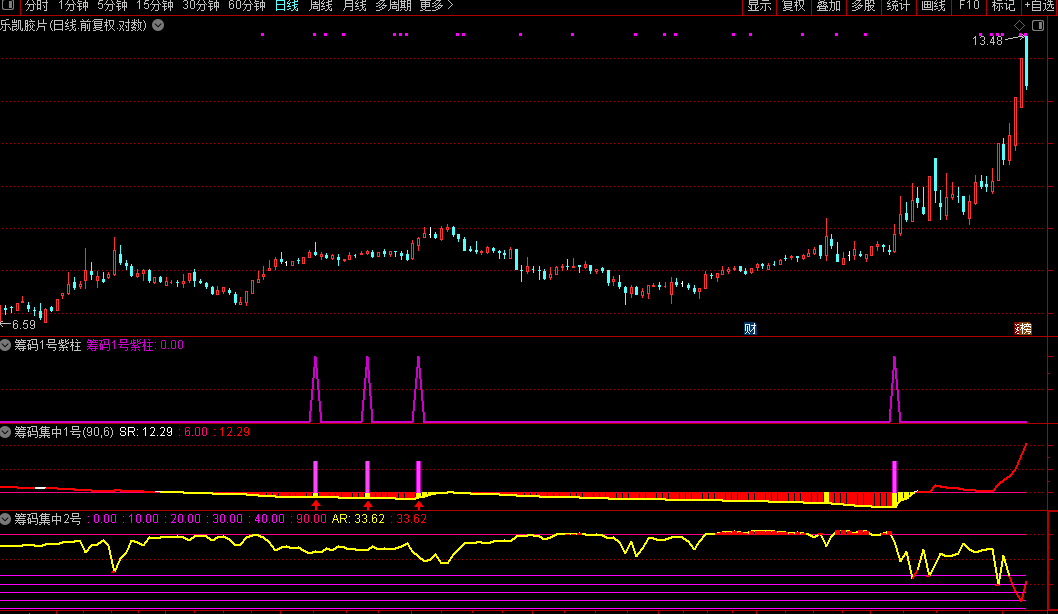Click F10 company info button
Viewport: 1058px width, 614px height.
[x=969, y=6]
